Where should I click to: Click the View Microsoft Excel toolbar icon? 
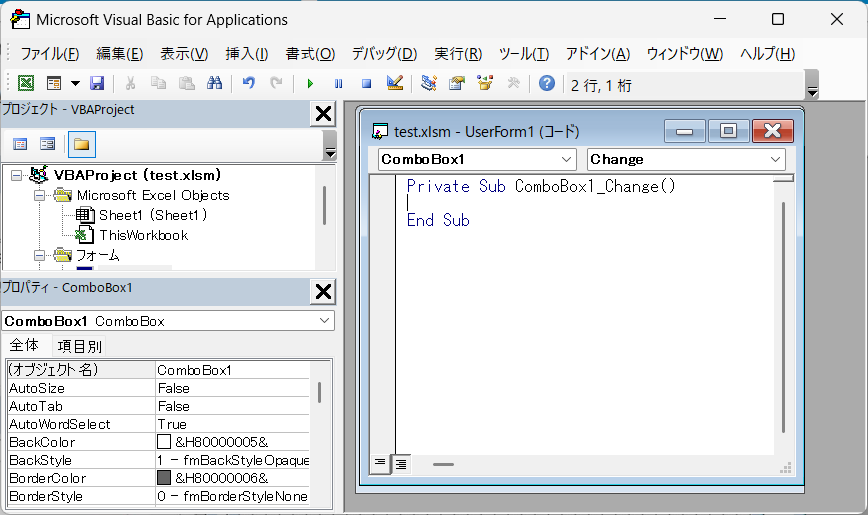coord(25,84)
